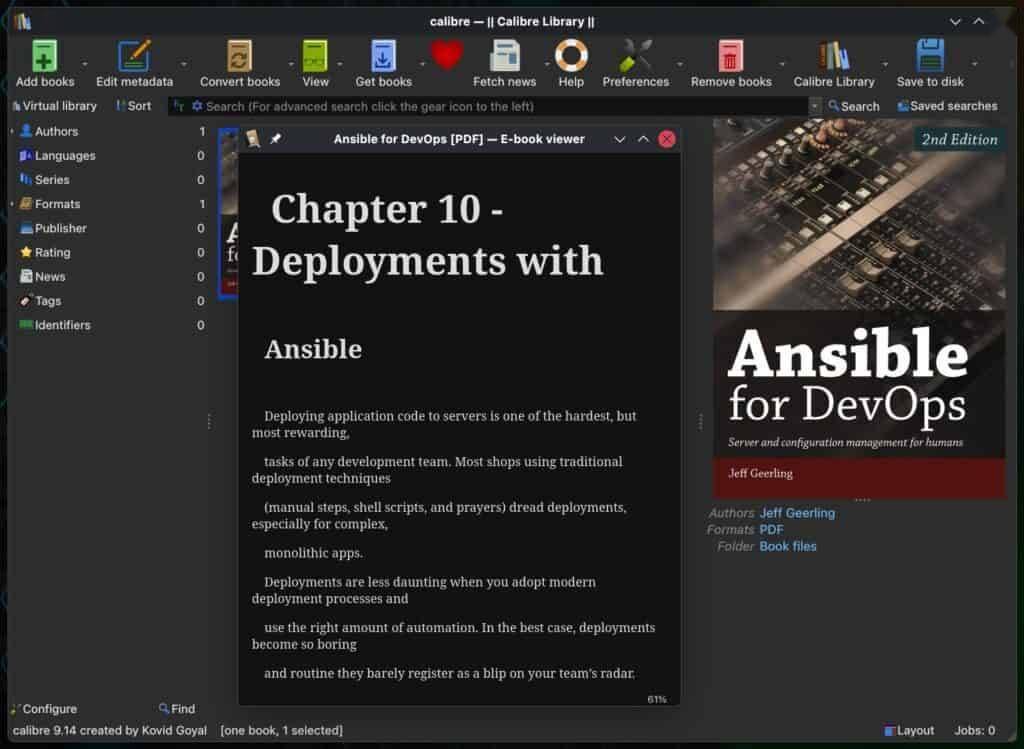Open Help lifebuoy icon

571,56
